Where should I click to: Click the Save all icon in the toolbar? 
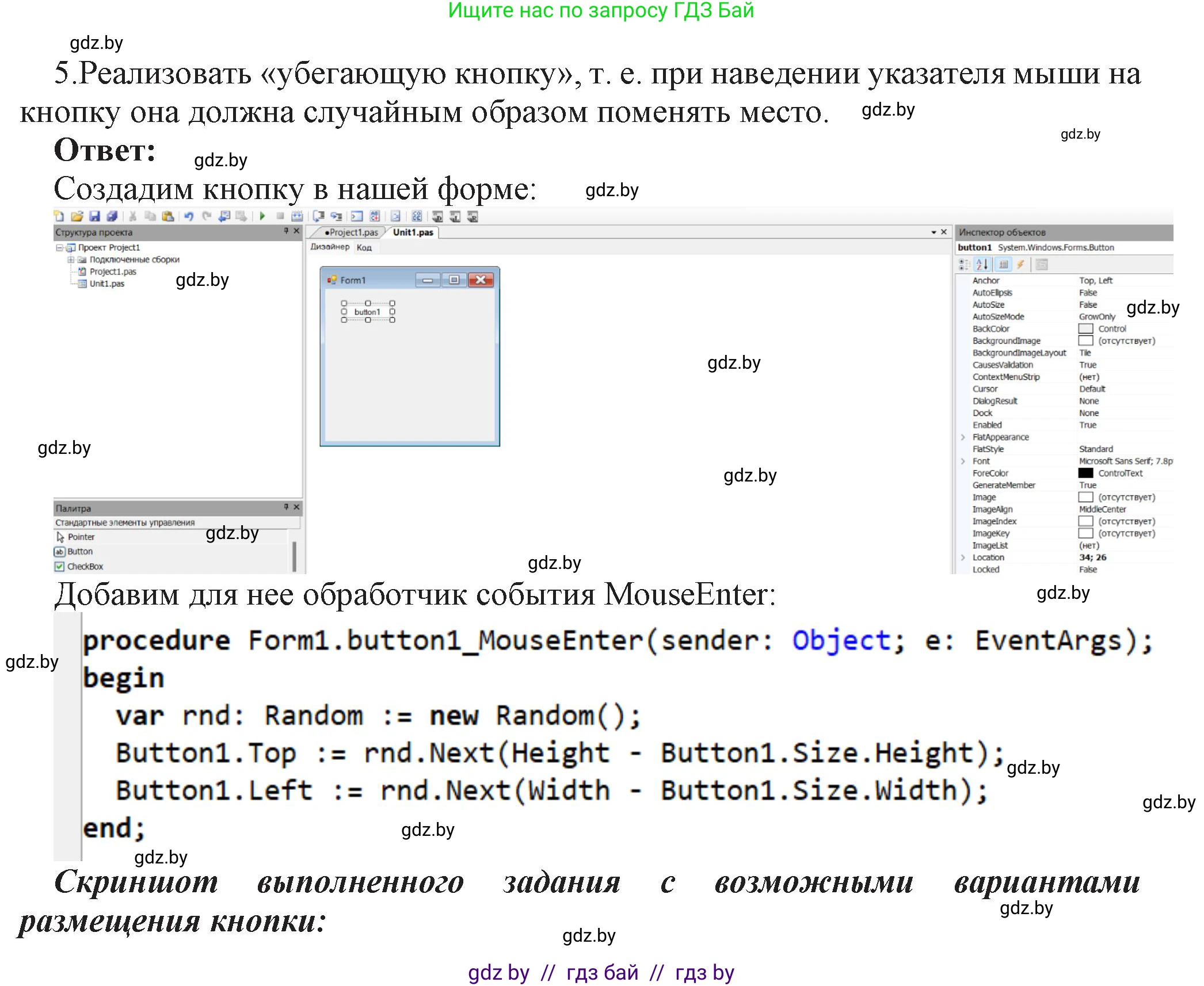coord(112,216)
